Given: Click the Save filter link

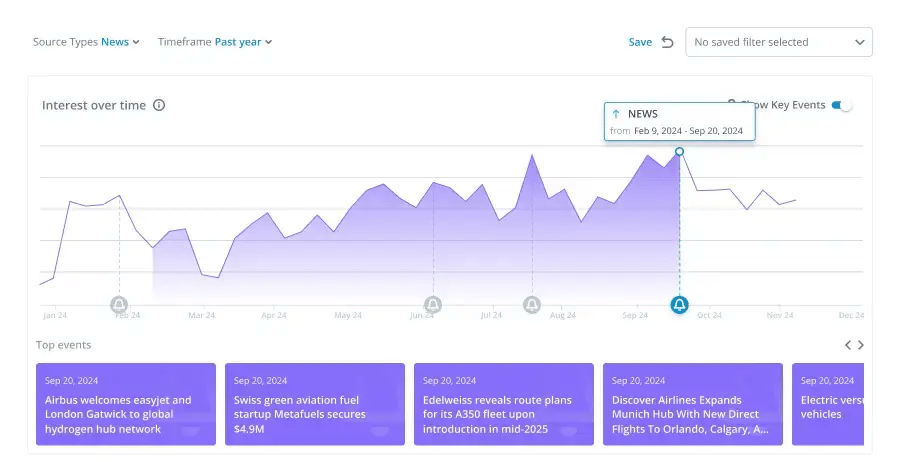Looking at the screenshot, I should pyautogui.click(x=640, y=42).
